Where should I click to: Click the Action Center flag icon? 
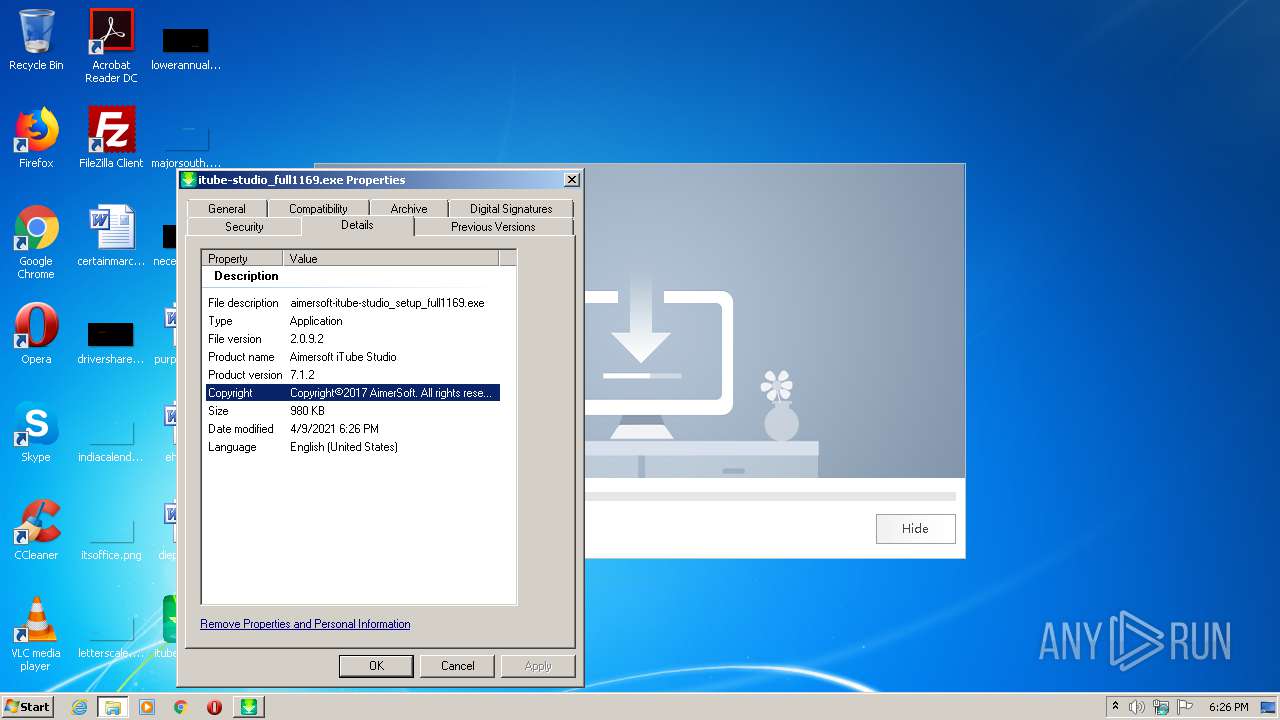[1185, 707]
